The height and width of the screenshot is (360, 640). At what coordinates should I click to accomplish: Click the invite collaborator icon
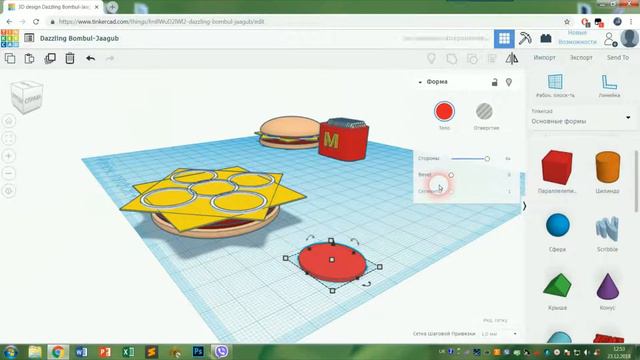coord(610,40)
